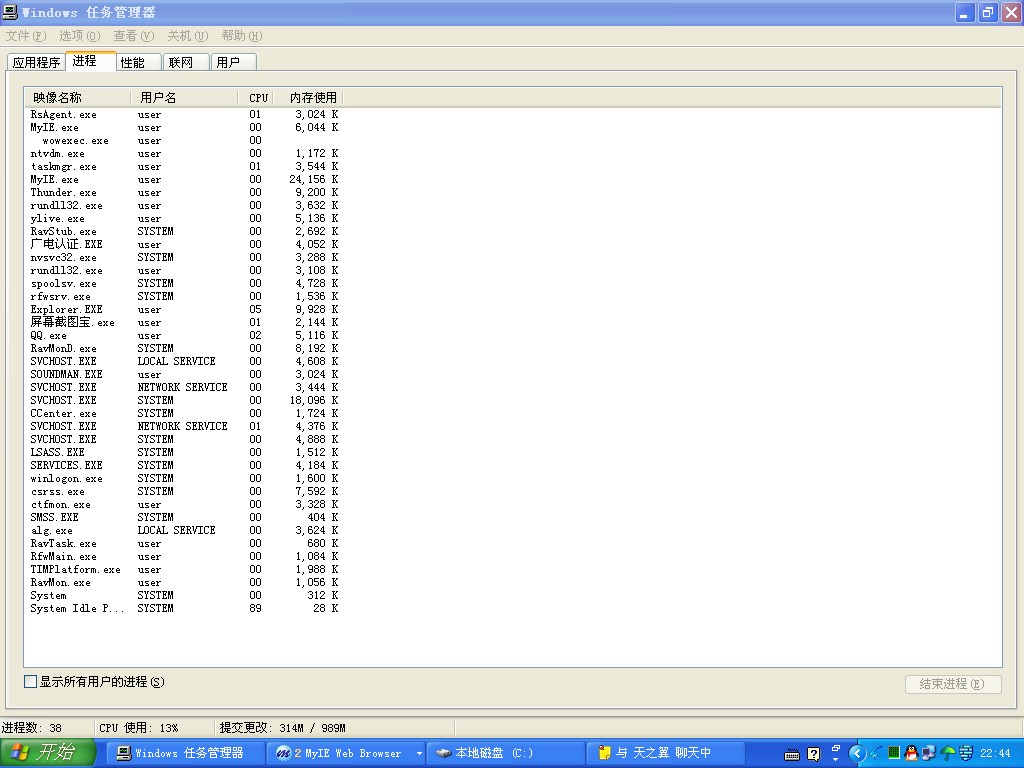The height and width of the screenshot is (768, 1024).
Task: Click the firewall shield tray icon
Action: (965, 754)
